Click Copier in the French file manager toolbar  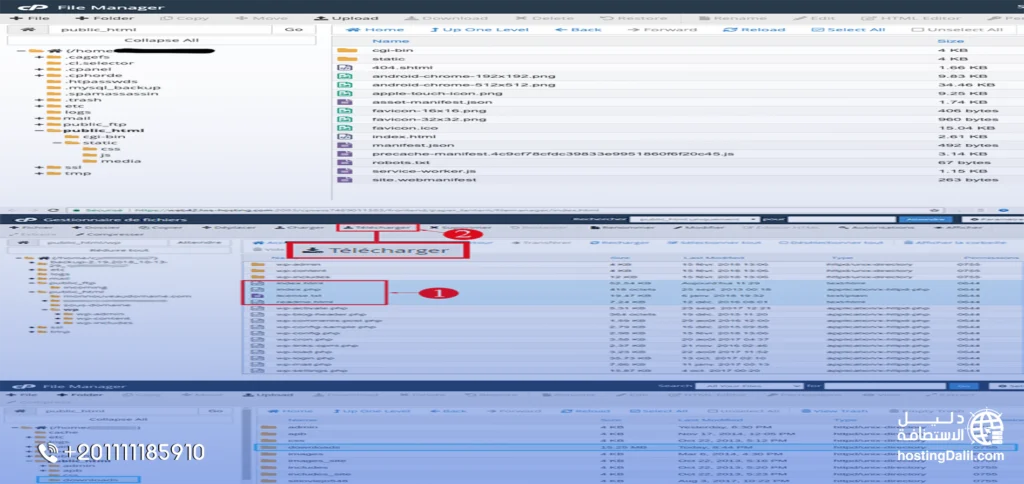159,227
